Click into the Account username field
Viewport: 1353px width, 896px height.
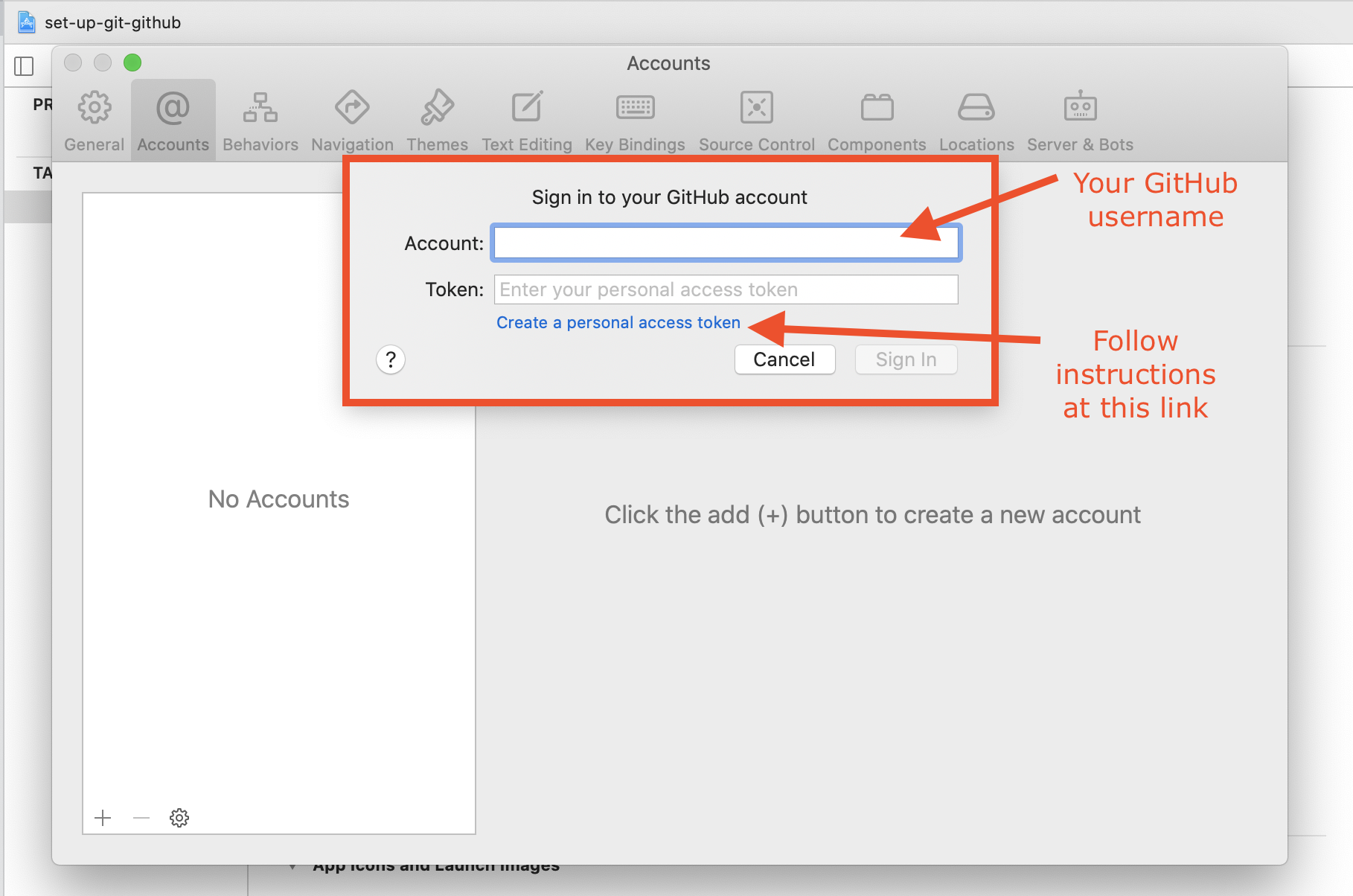(x=726, y=243)
